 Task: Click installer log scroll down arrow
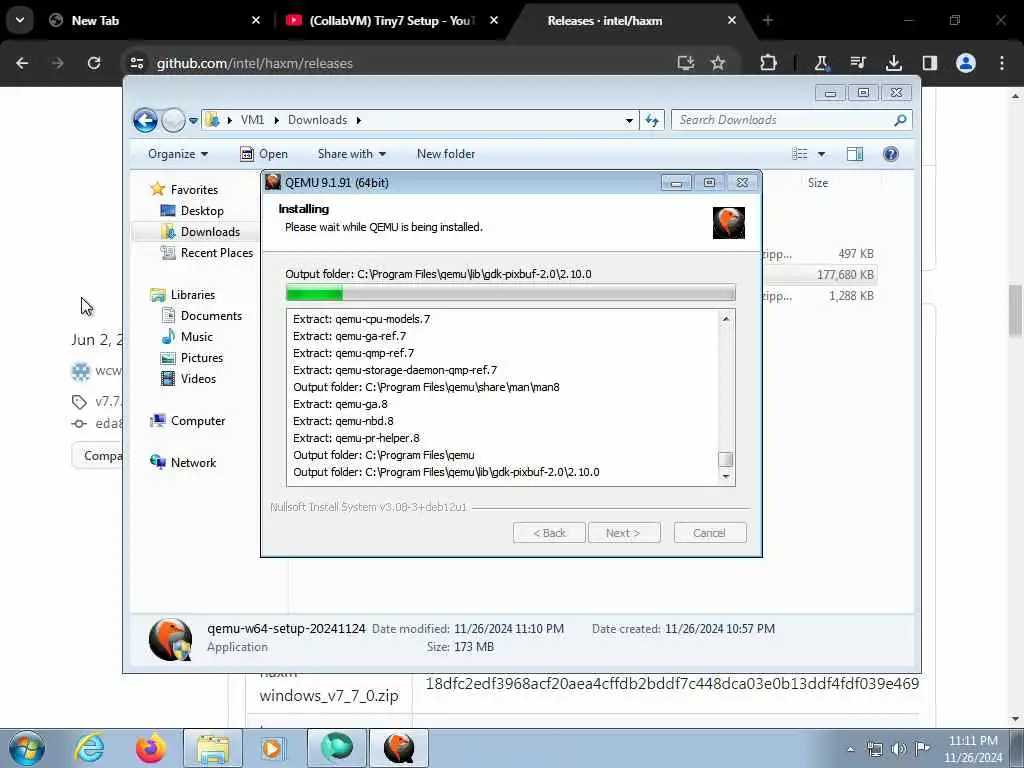pyautogui.click(x=725, y=476)
